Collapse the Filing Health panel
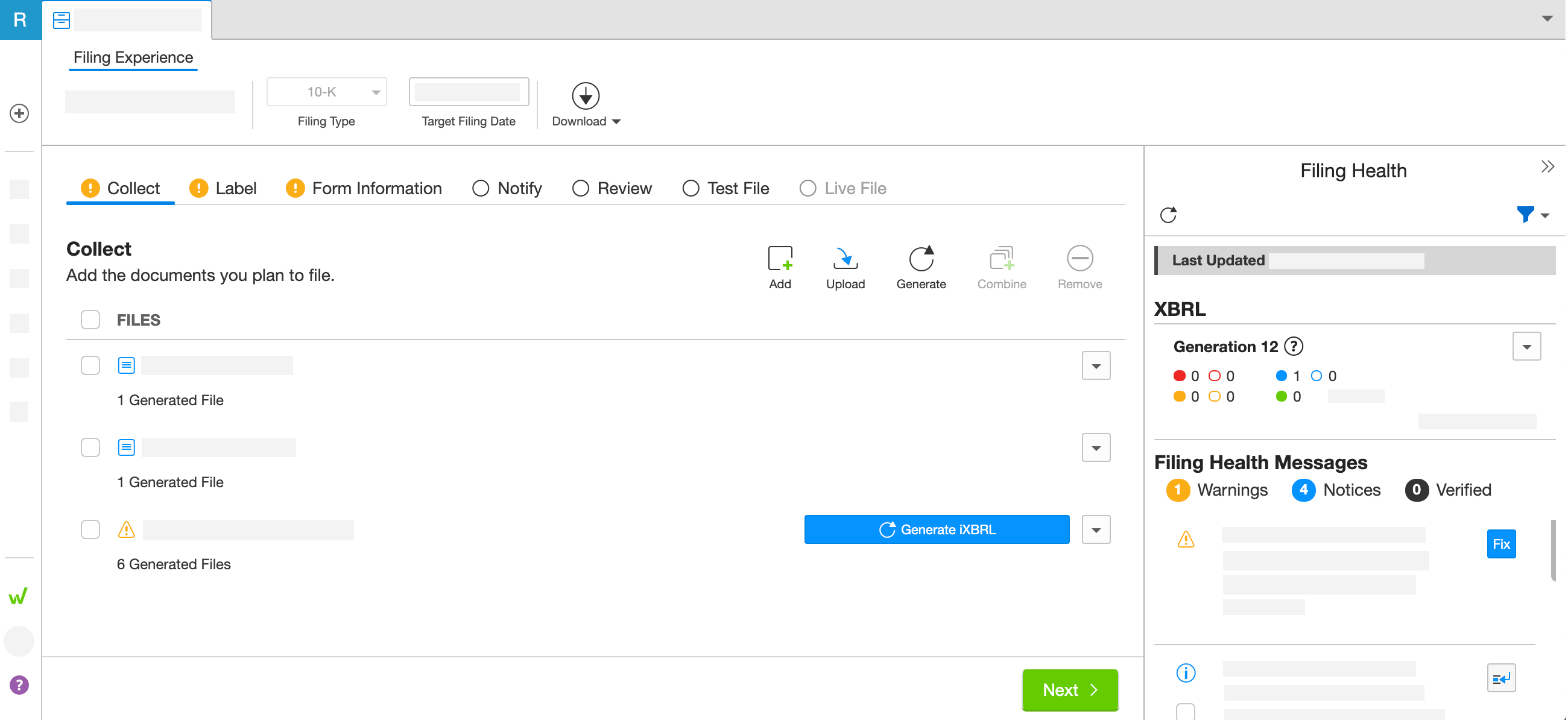This screenshot has height=720, width=1568. click(x=1547, y=167)
